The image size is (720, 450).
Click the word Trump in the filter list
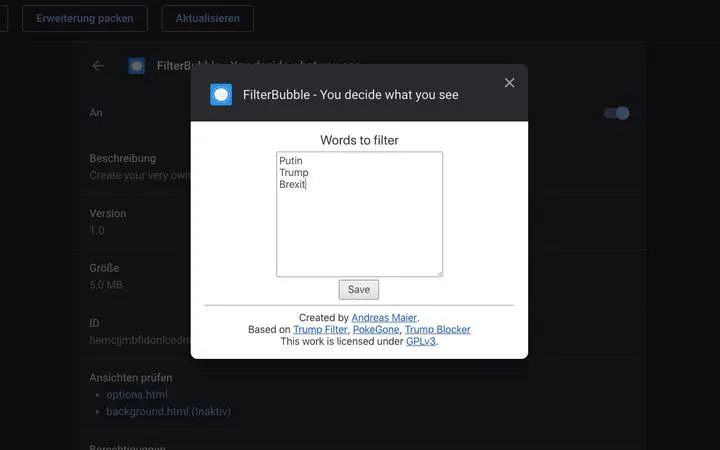tap(294, 173)
